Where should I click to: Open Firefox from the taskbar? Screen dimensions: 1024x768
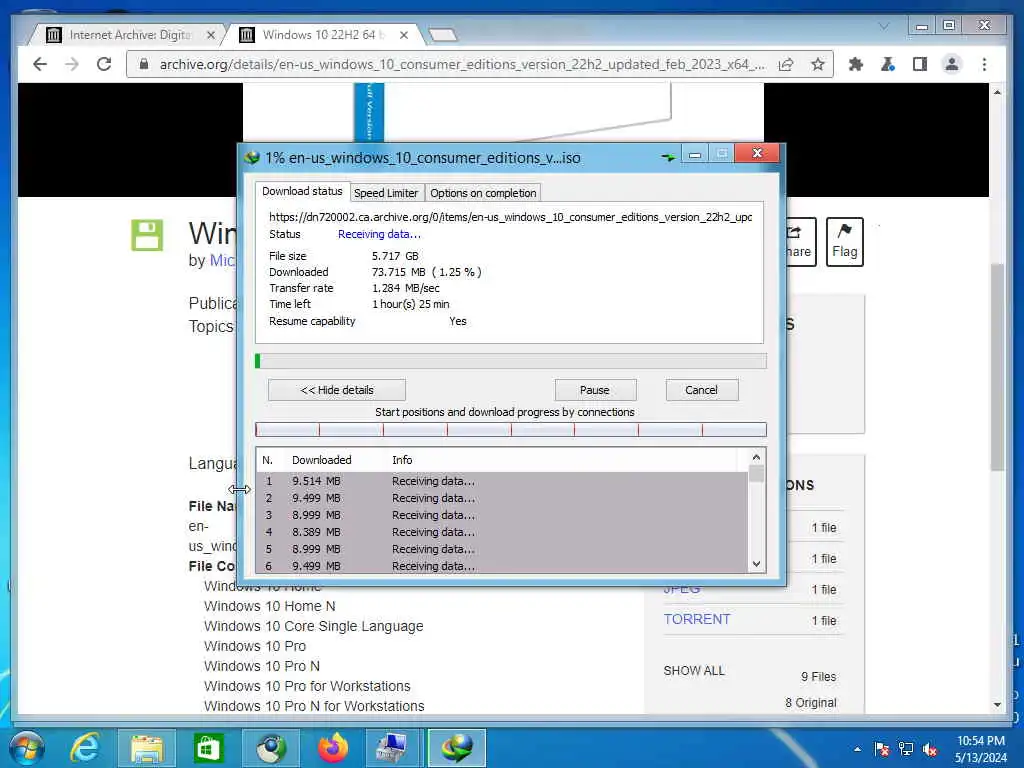click(x=333, y=748)
